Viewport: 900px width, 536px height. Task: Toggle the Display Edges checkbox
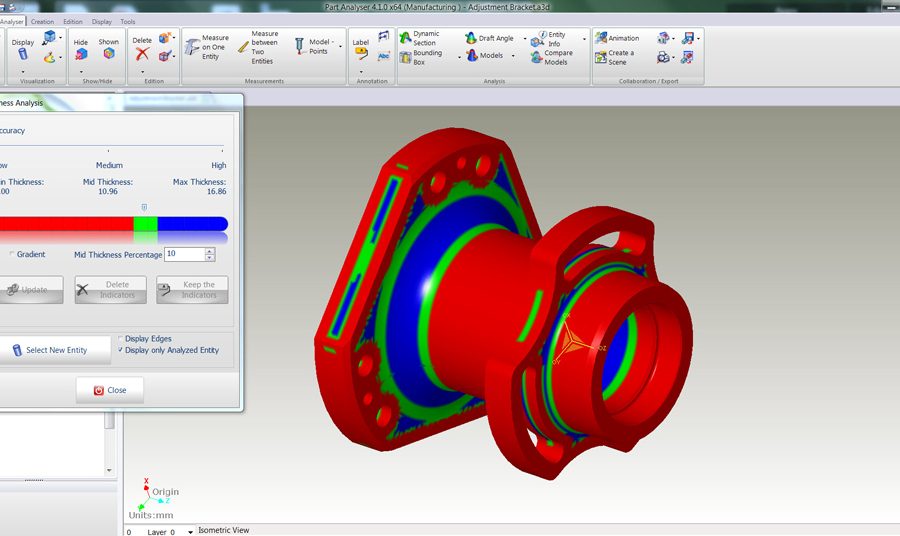point(121,339)
